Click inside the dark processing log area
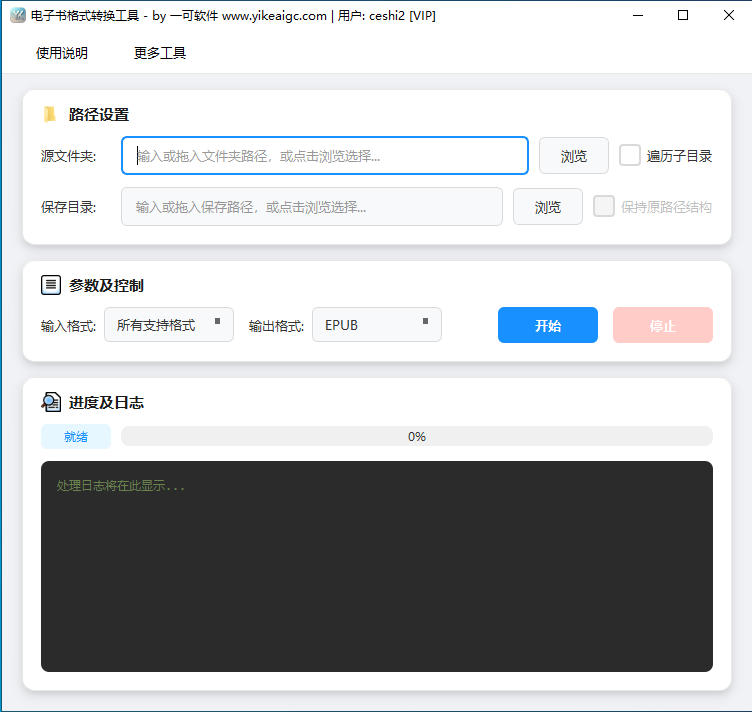Screen dimensions: 752x712 (x=376, y=566)
